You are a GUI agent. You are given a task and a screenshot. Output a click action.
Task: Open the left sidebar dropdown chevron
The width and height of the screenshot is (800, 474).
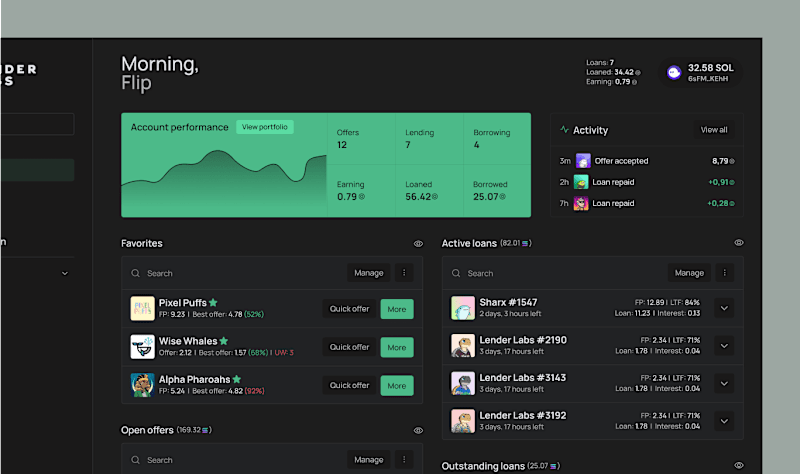point(65,273)
